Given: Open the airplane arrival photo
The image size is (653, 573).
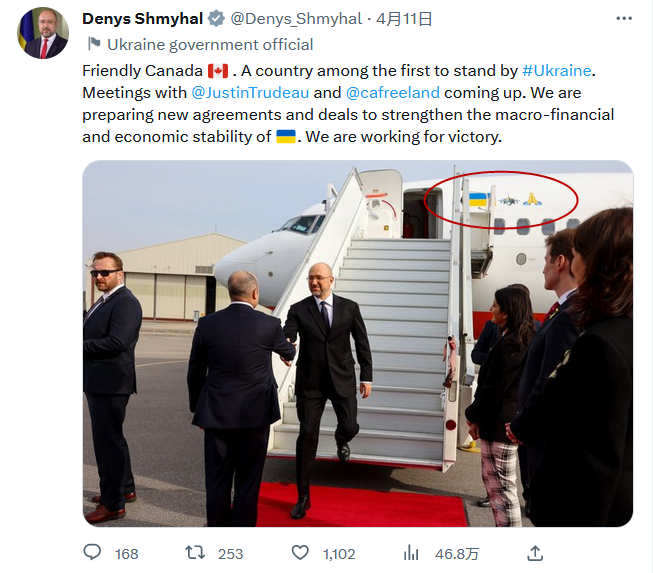Looking at the screenshot, I should tap(357, 343).
